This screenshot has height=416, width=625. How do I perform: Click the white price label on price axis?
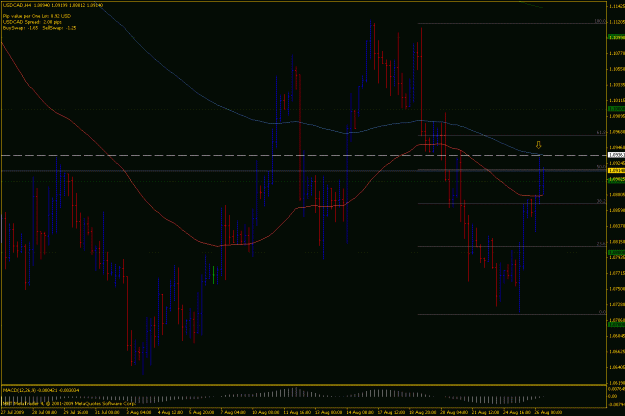(616, 155)
